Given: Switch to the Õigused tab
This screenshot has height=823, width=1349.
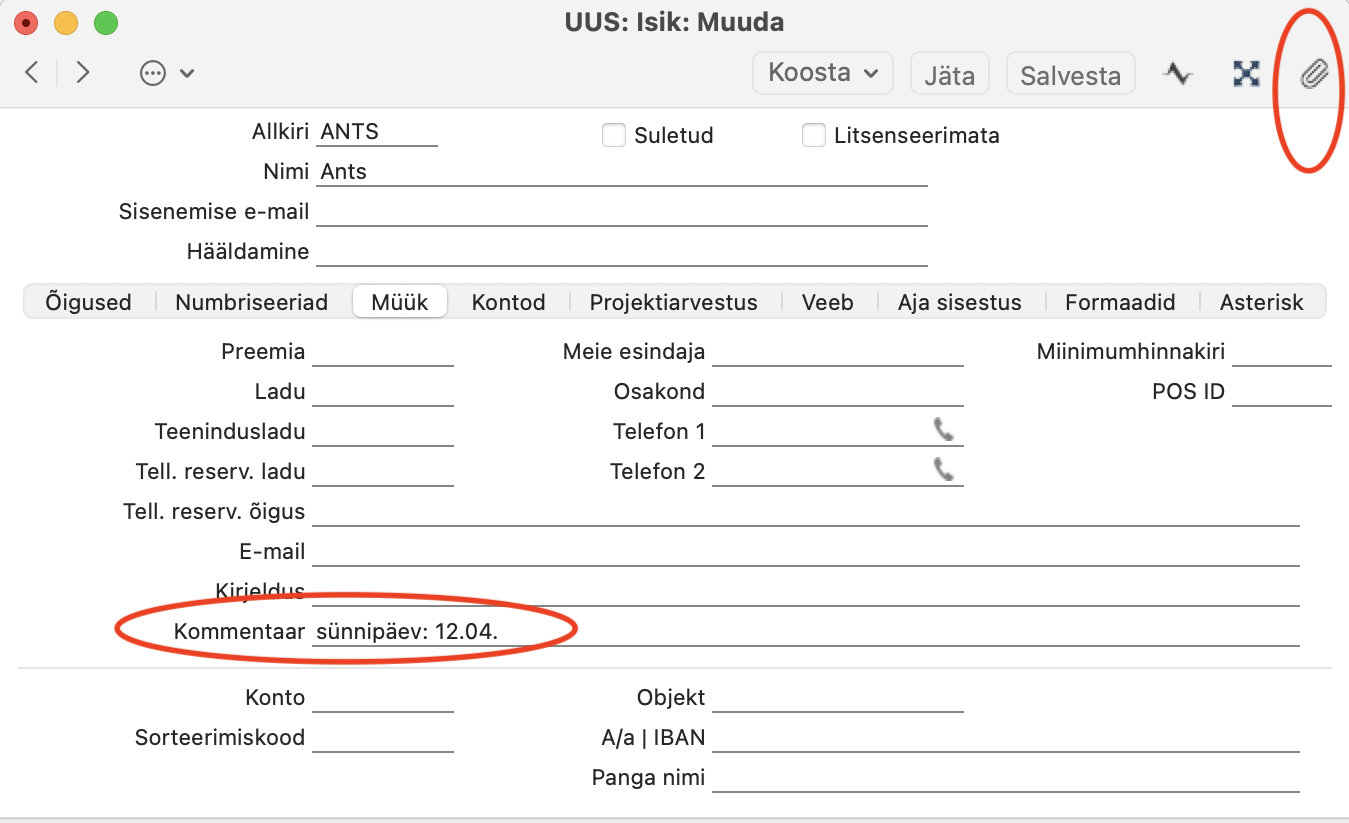Looking at the screenshot, I should tap(88, 302).
